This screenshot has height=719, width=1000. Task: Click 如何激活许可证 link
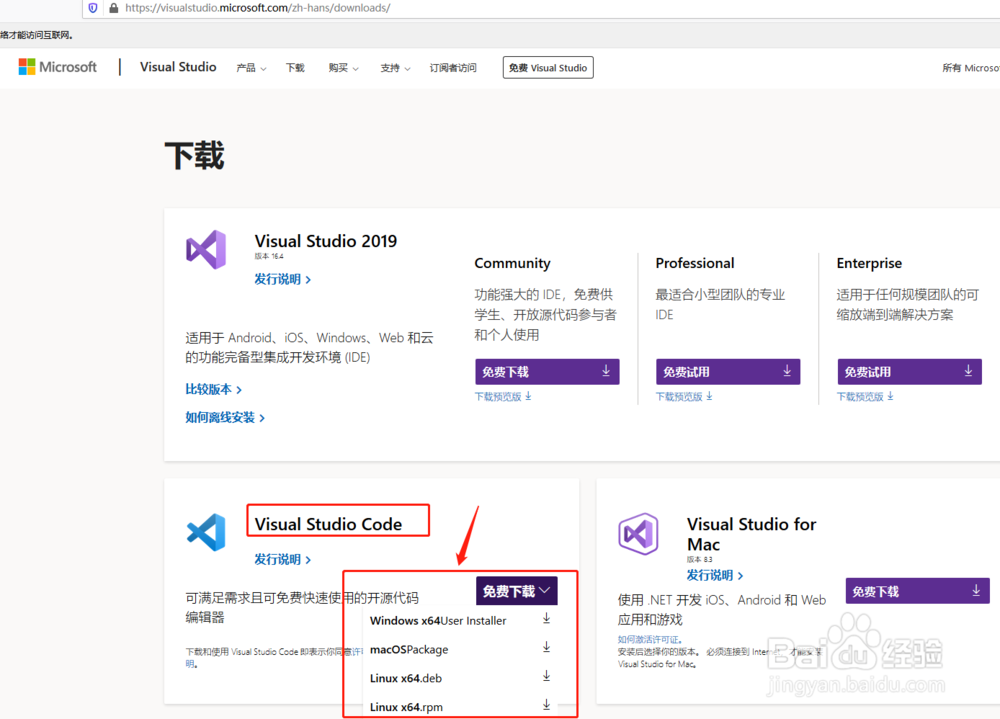point(650,639)
